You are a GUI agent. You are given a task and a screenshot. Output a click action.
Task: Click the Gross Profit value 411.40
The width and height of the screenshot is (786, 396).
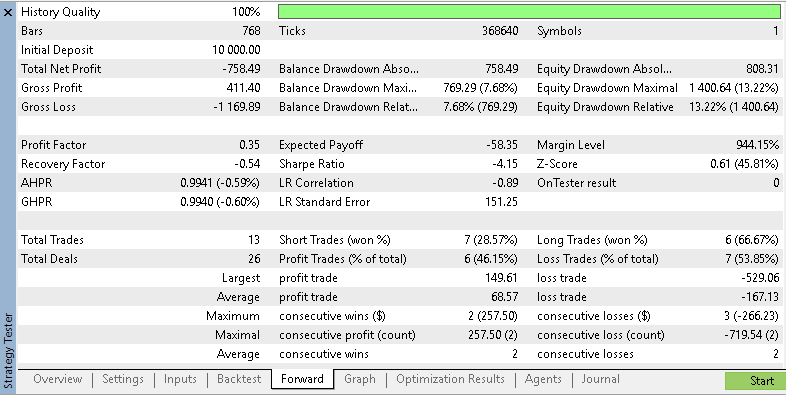[x=243, y=88]
